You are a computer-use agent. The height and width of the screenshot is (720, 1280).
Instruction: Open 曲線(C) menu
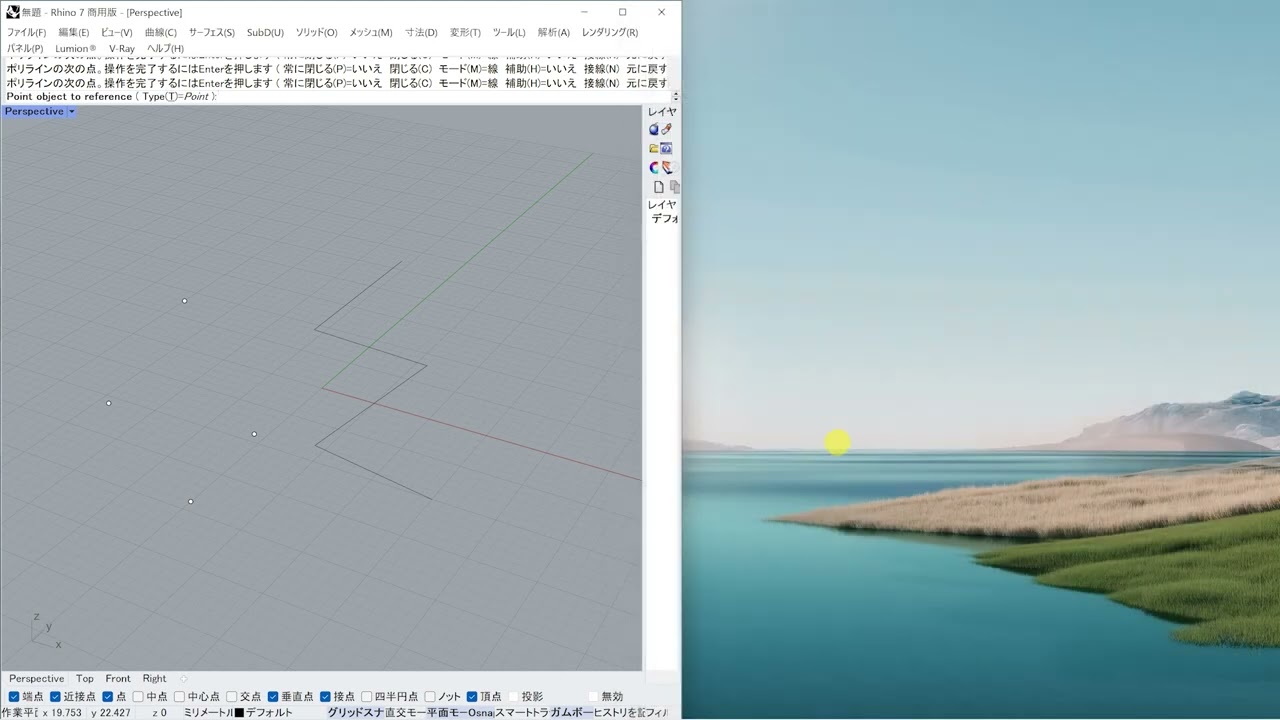point(160,32)
